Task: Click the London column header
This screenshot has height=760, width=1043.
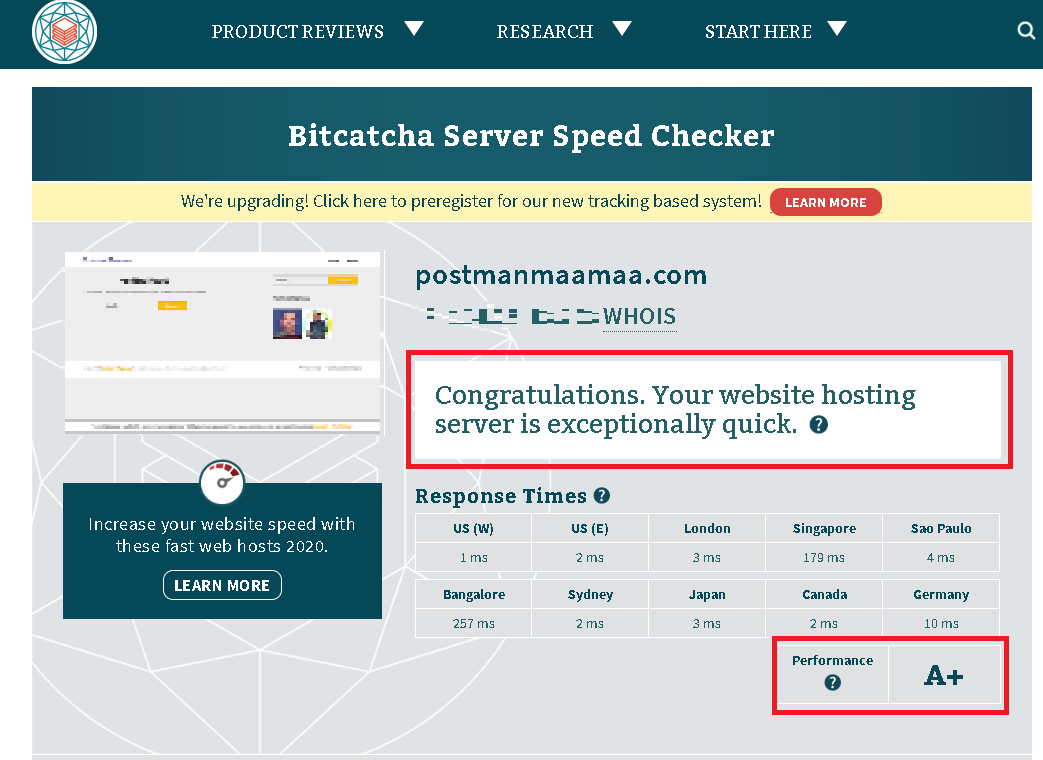Action: pyautogui.click(x=707, y=529)
